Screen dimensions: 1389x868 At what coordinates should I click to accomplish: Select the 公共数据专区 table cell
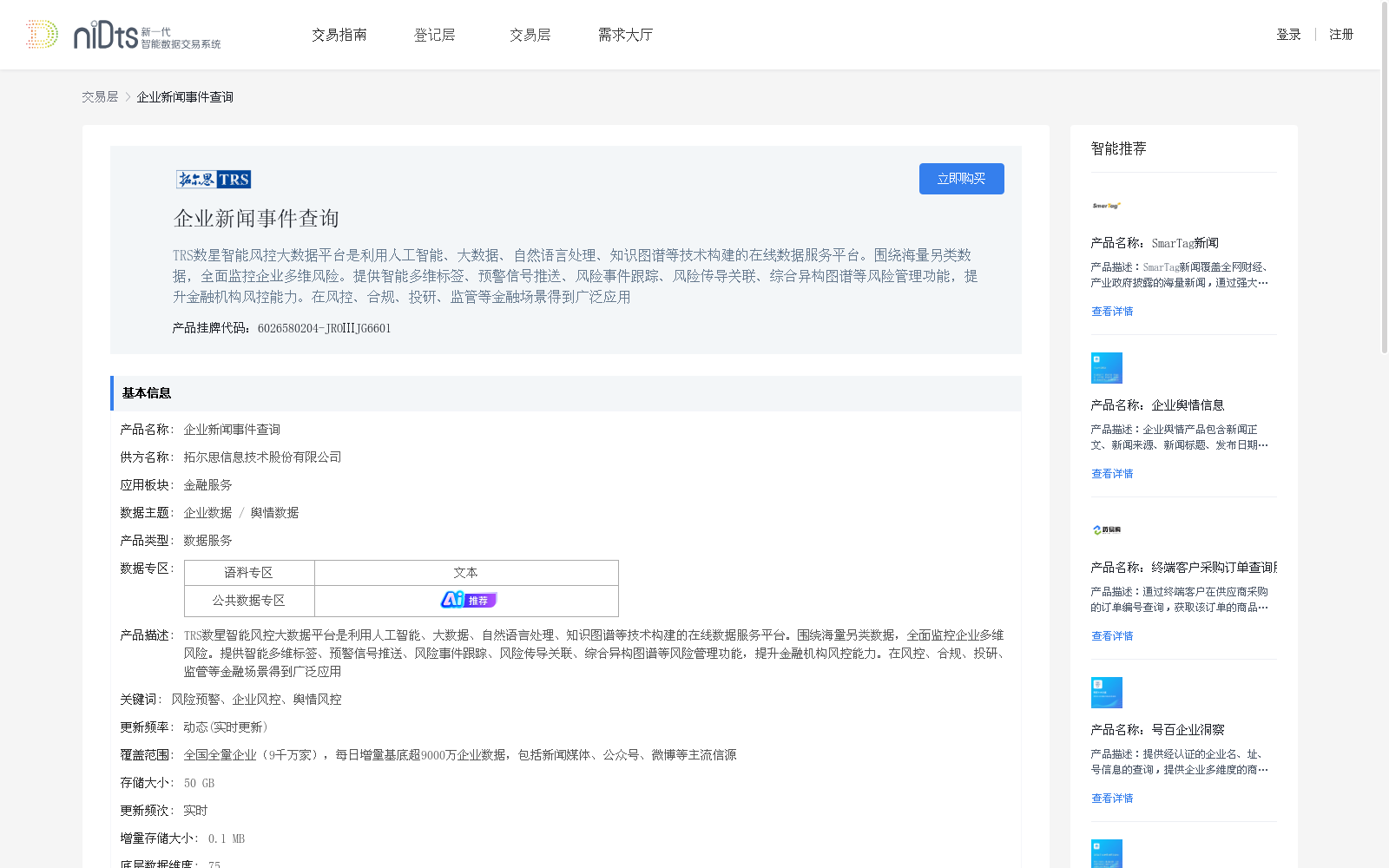[x=249, y=601]
